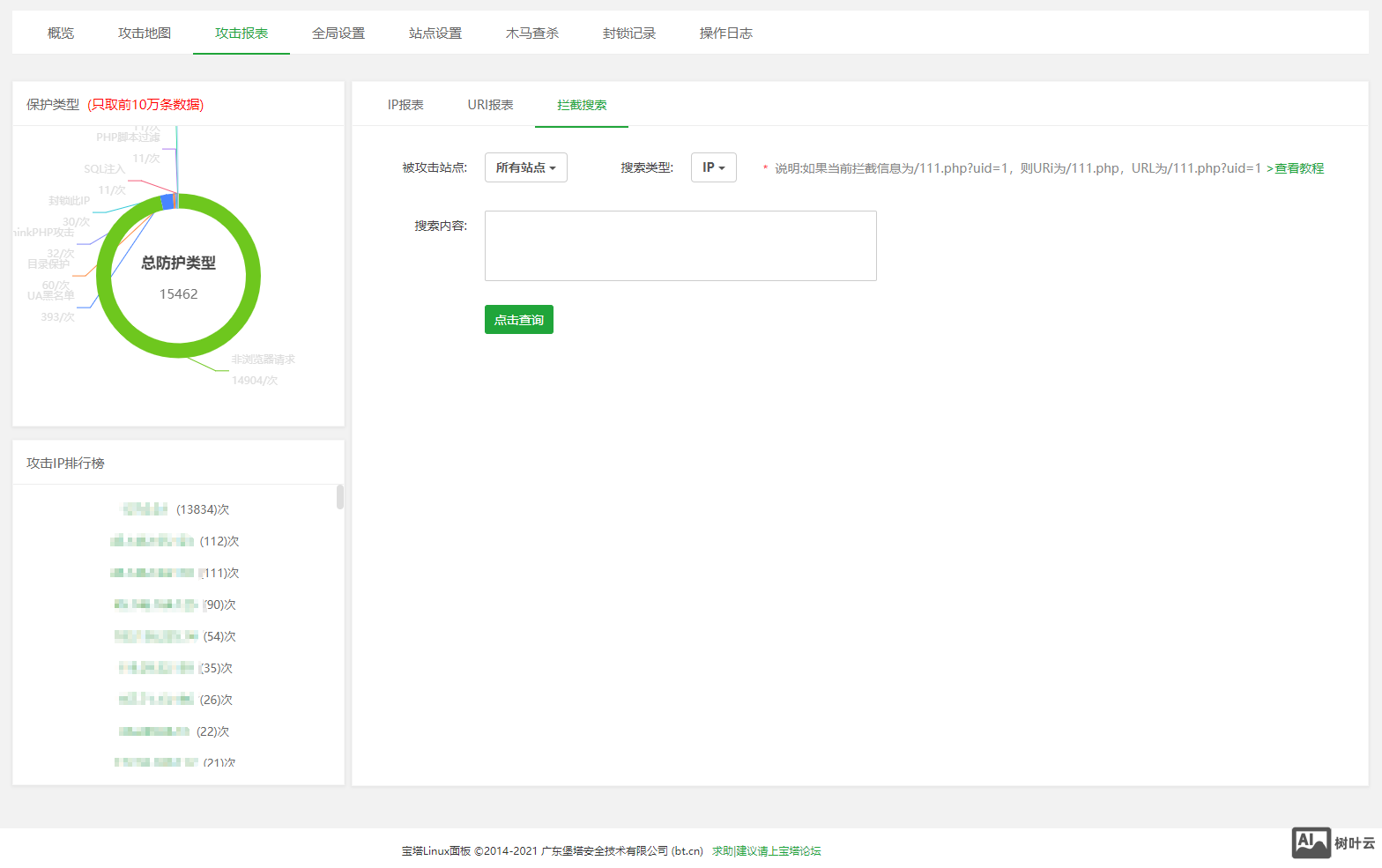Open the 全局设置 tab

(x=338, y=33)
